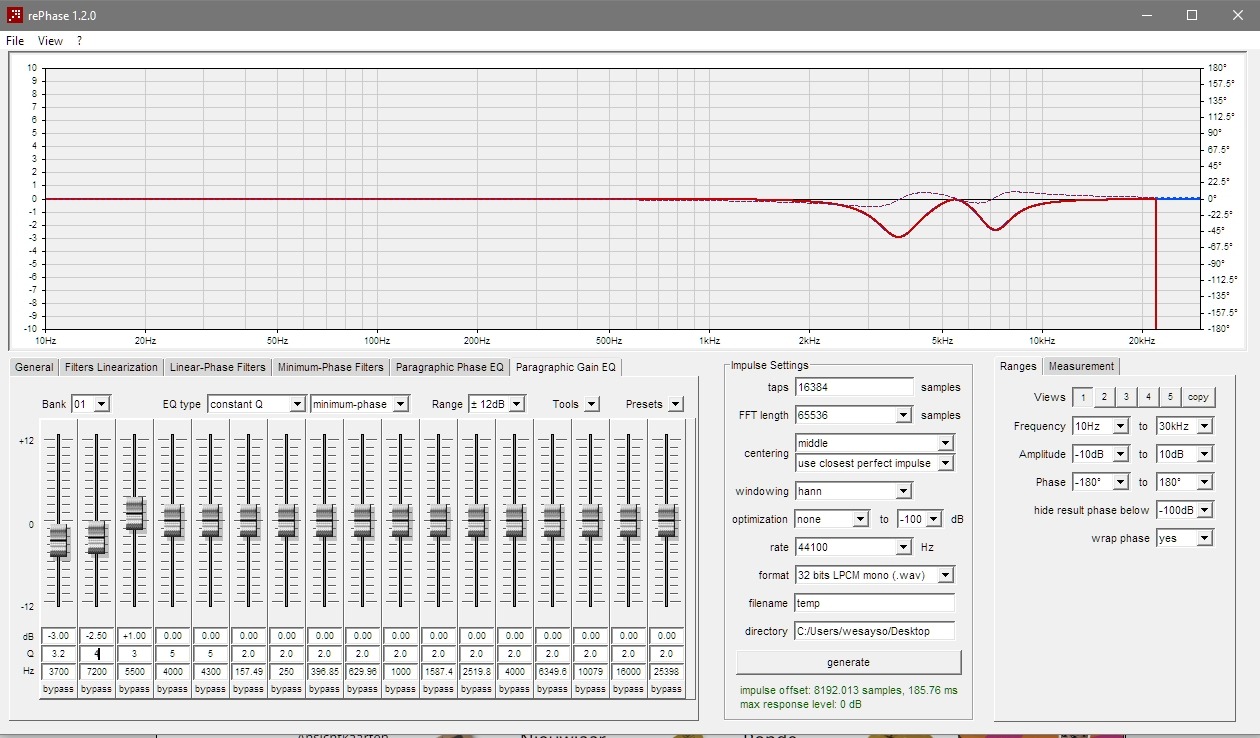
Task: Select view 1 button
Action: (1082, 397)
